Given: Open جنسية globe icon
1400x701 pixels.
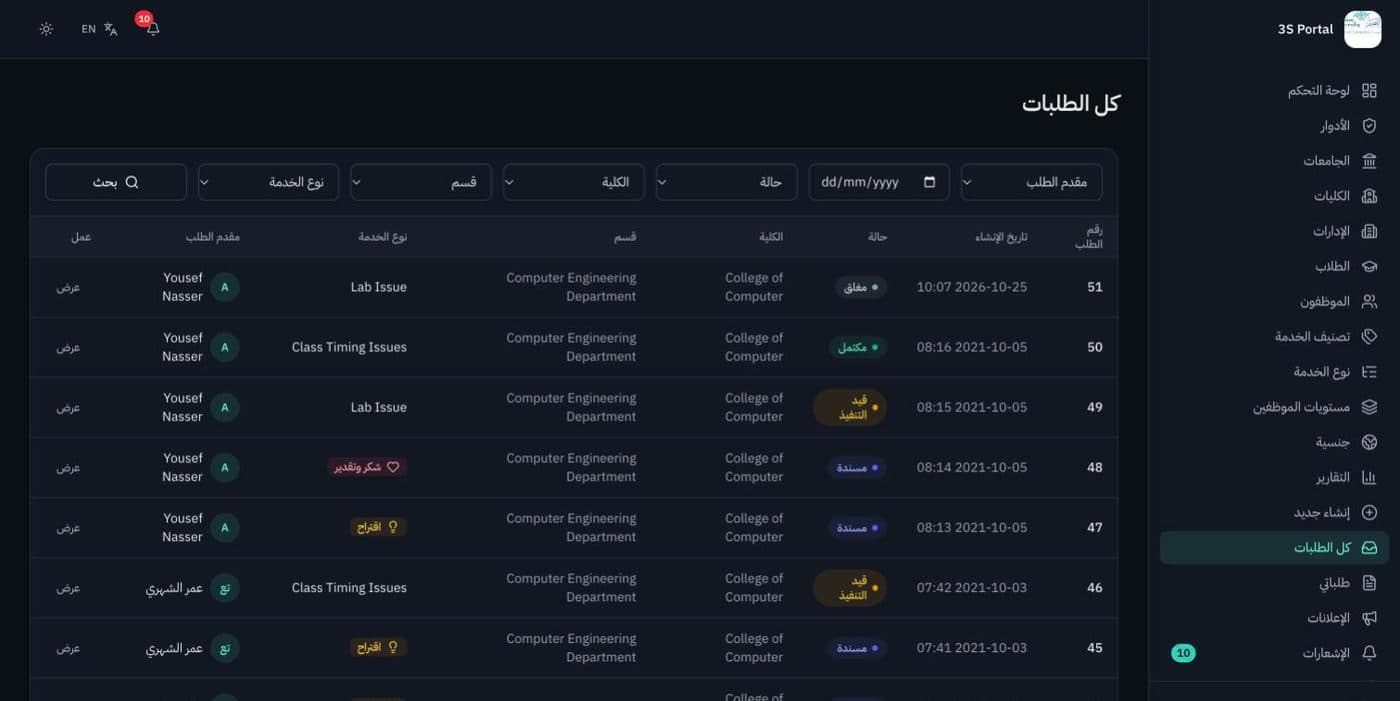Looking at the screenshot, I should pos(1369,442).
